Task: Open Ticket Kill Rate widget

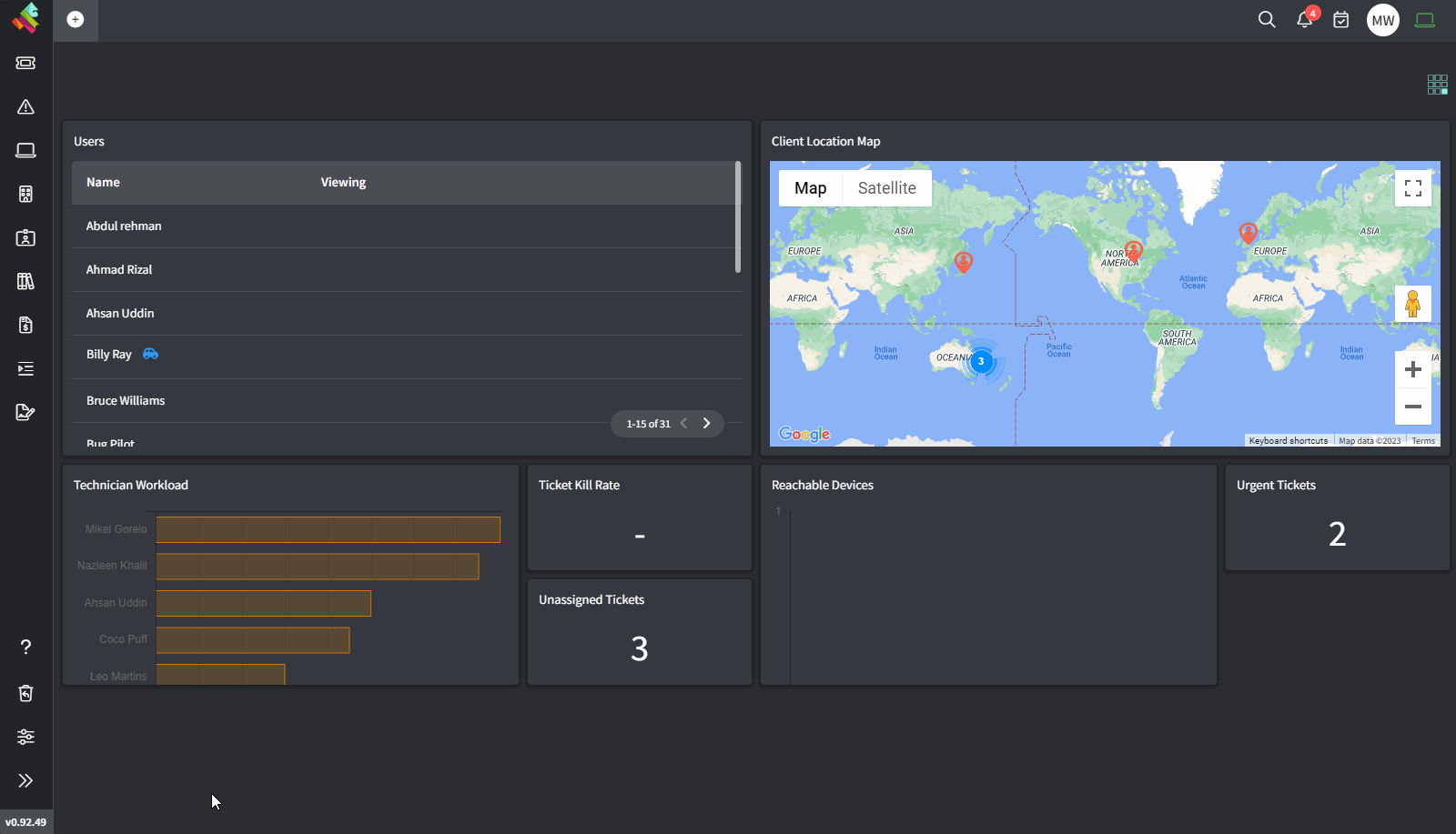Action: [x=640, y=518]
